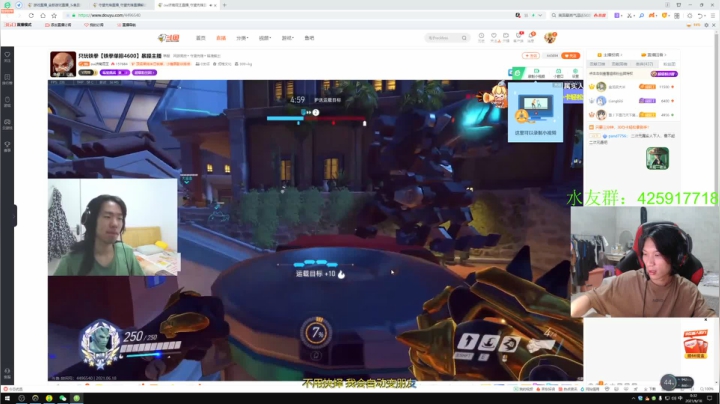
Task: Open the taskbar notification center icon
Action: [x=709, y=398]
